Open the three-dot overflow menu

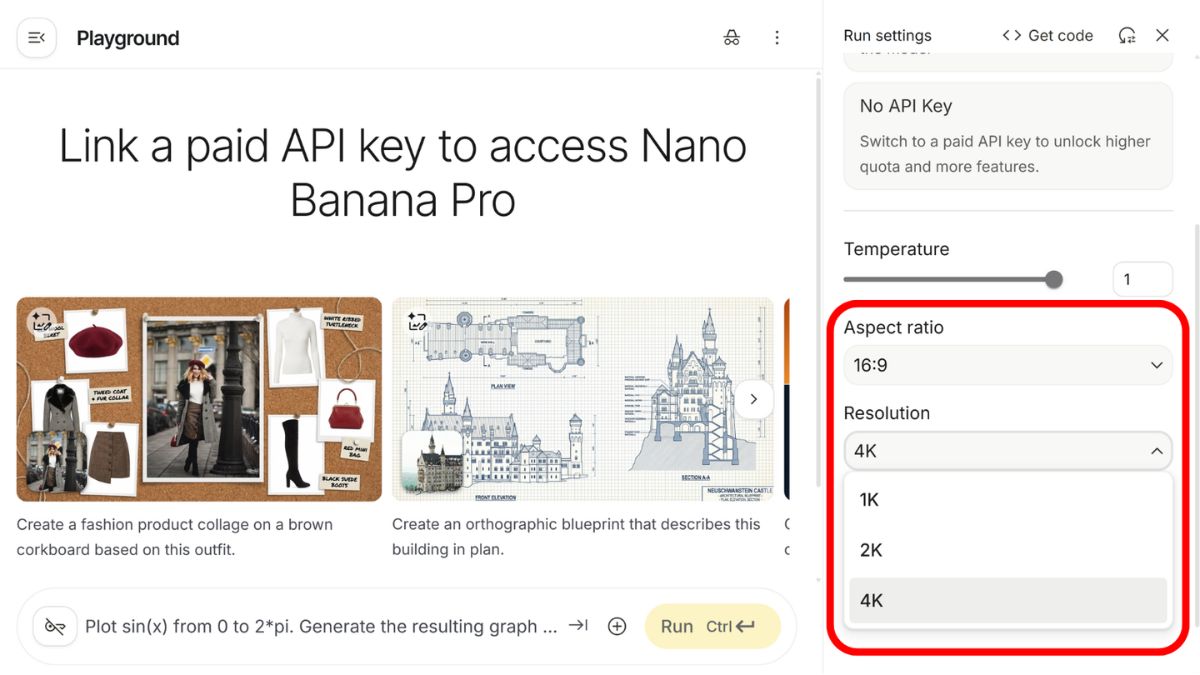tap(777, 37)
